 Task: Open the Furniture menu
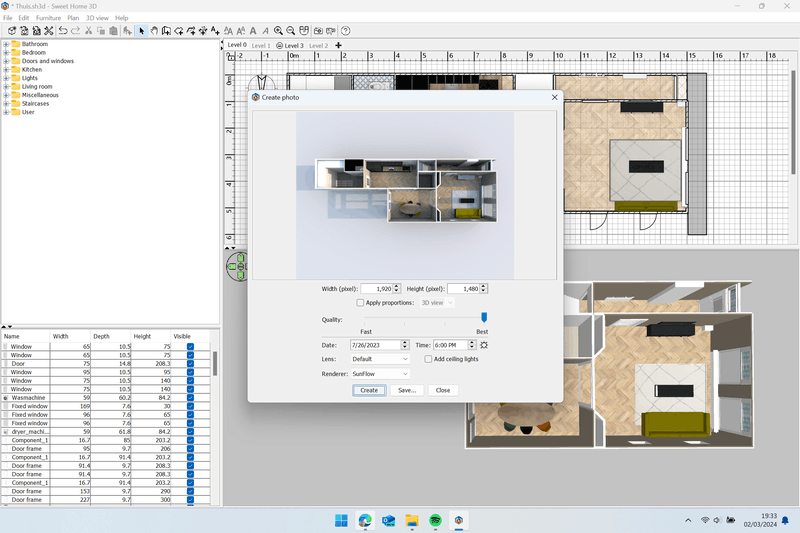(48, 18)
